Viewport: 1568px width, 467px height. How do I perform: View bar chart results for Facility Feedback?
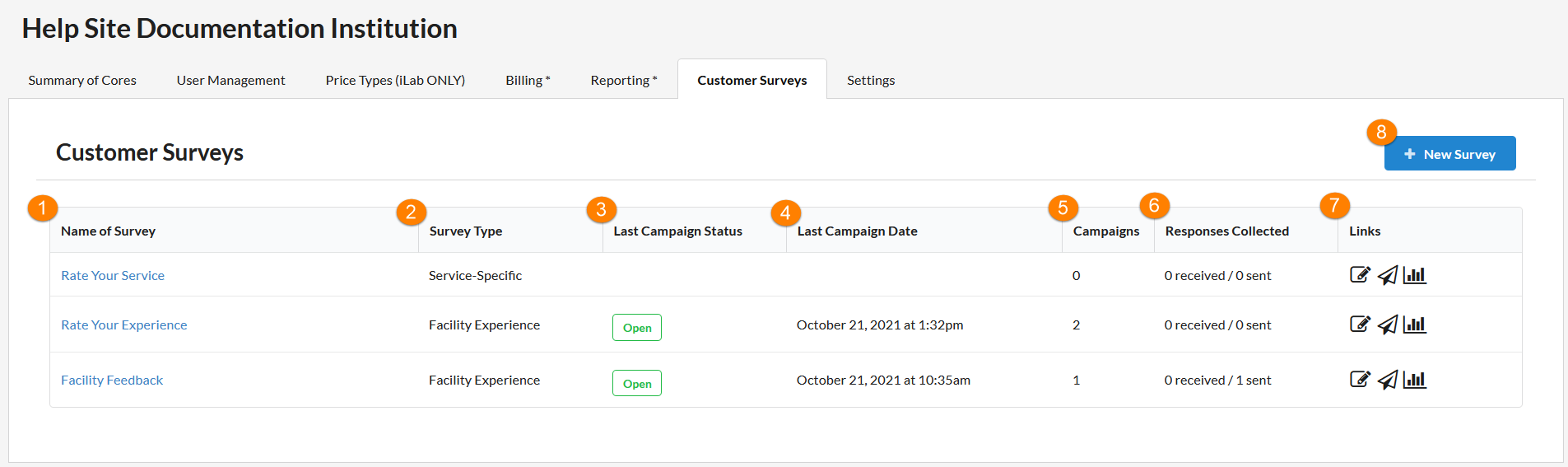pyautogui.click(x=1415, y=380)
